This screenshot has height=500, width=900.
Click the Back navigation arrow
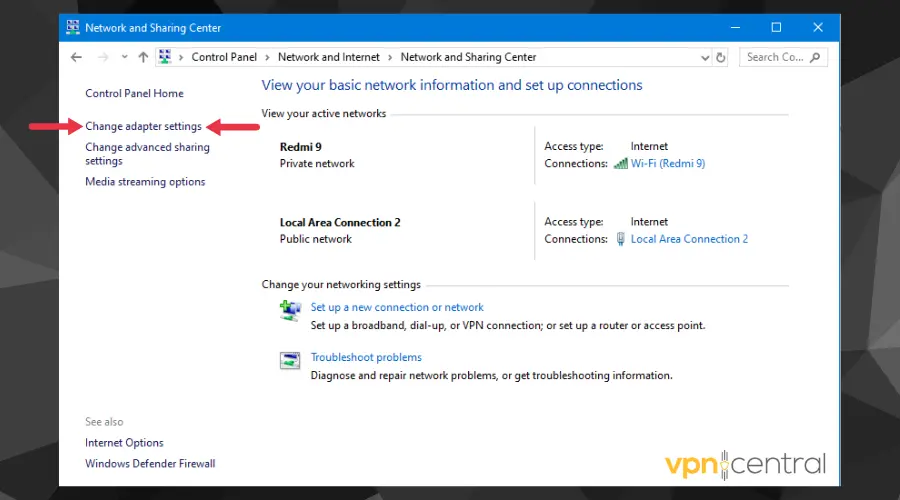pyautogui.click(x=76, y=57)
